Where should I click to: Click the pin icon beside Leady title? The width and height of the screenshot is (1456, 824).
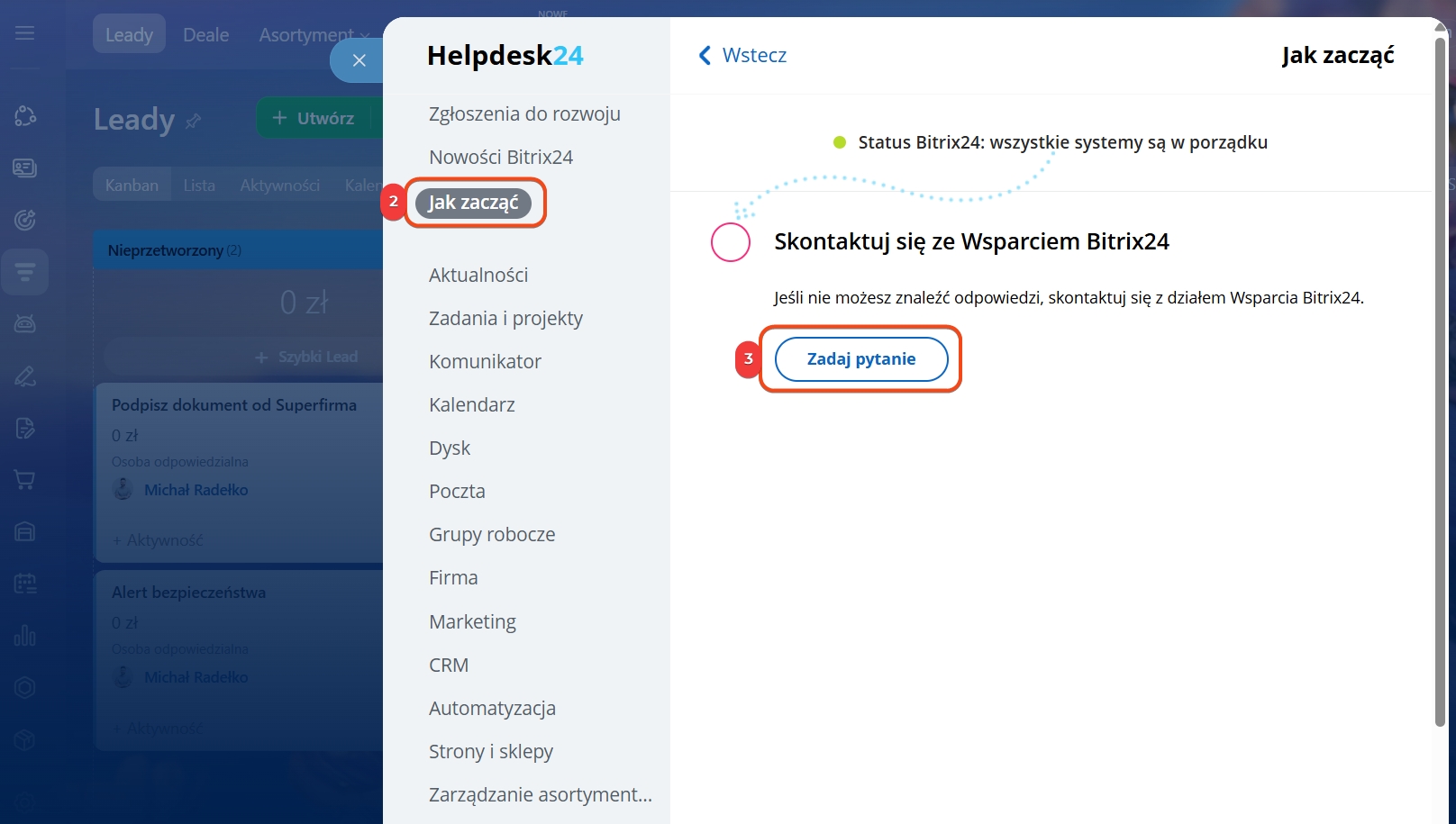pyautogui.click(x=193, y=121)
